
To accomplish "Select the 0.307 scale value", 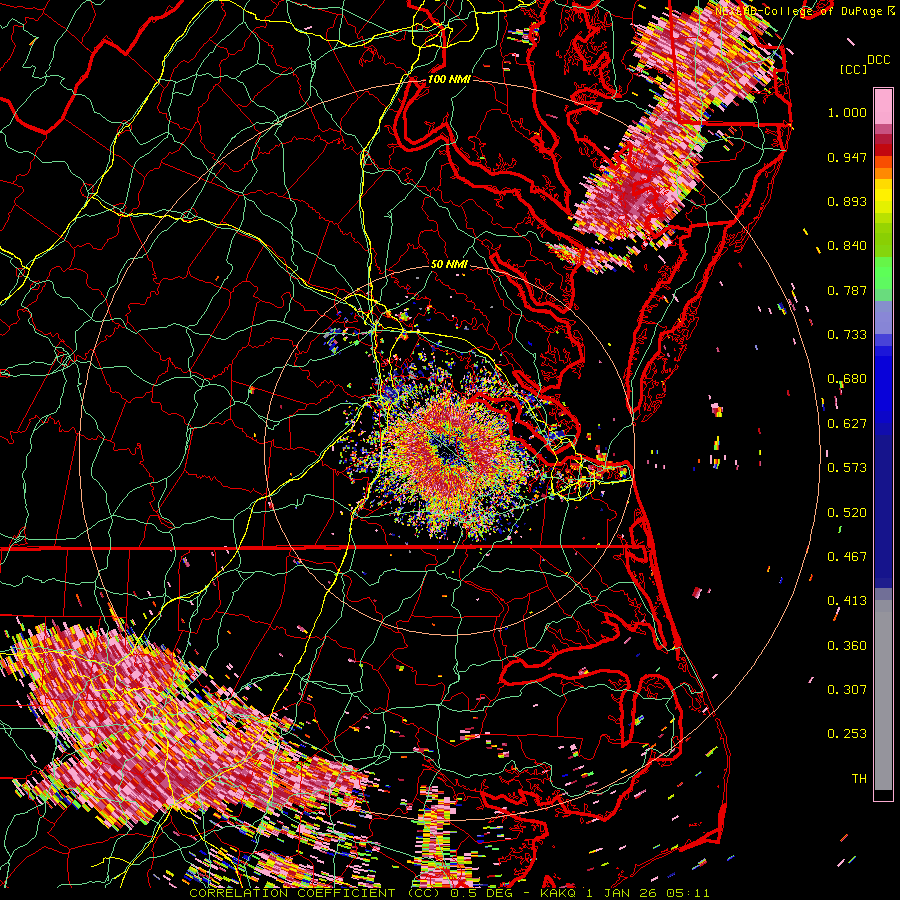I will (847, 689).
